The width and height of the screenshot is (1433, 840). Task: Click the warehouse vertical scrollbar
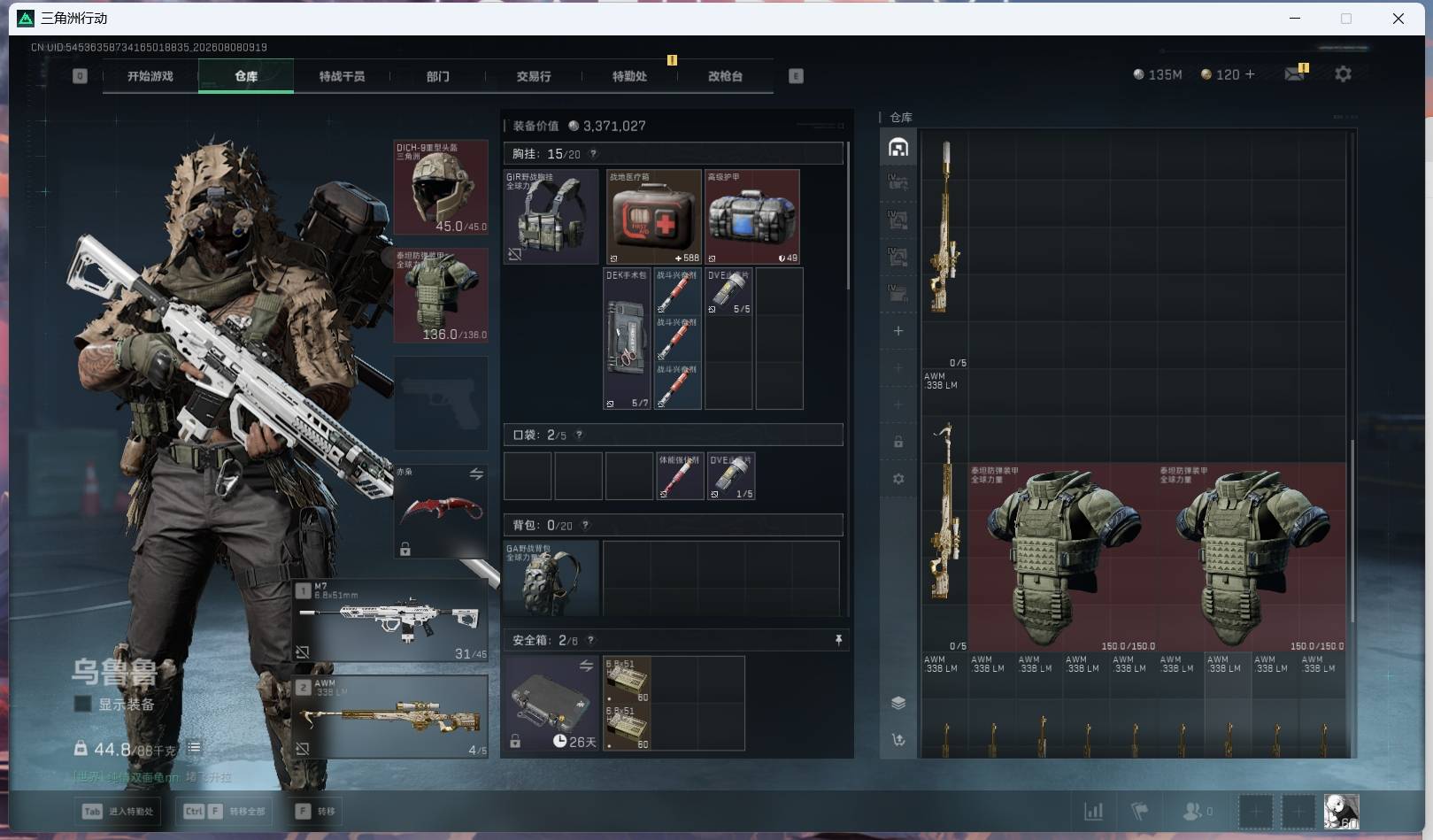pyautogui.click(x=1352, y=531)
